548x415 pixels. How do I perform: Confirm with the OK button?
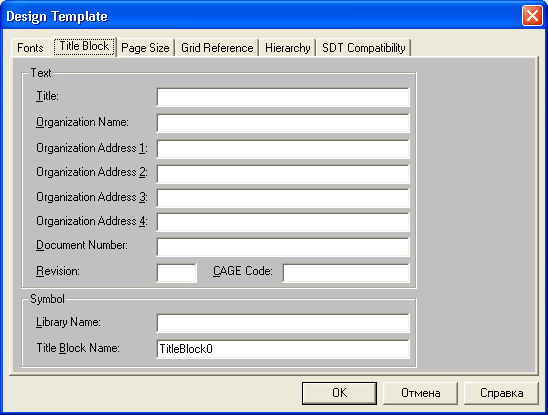point(339,393)
